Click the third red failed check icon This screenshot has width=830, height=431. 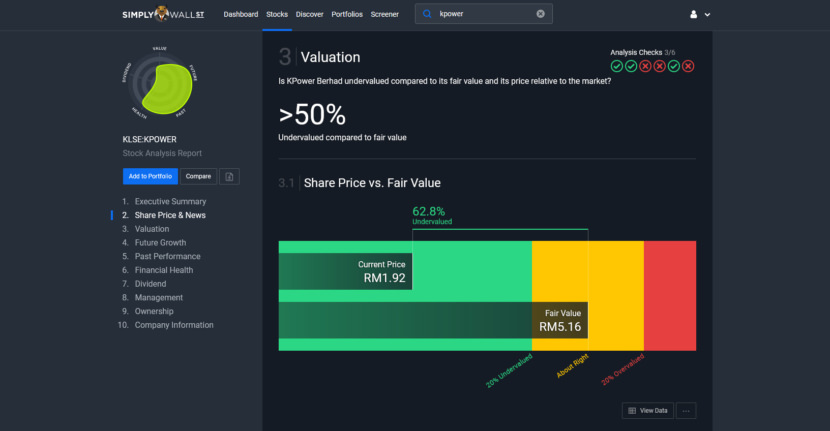[645, 66]
